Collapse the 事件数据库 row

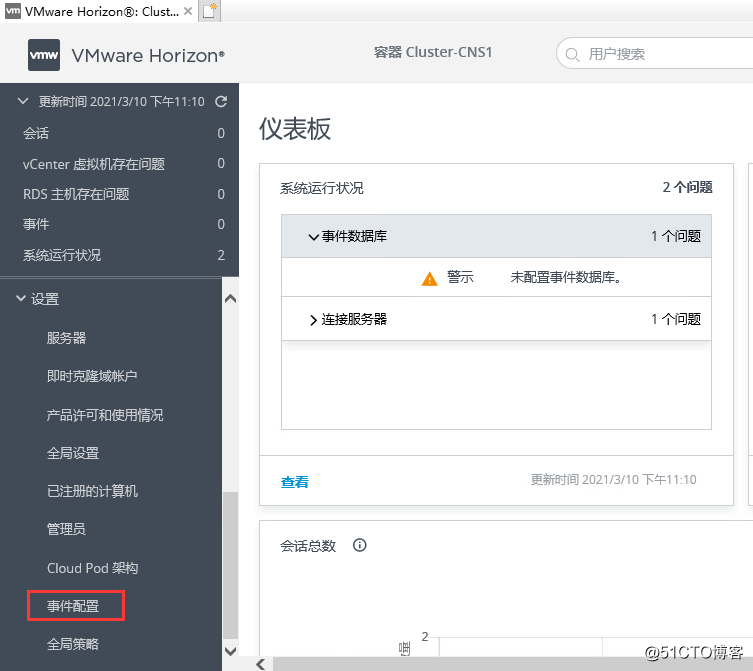pyautogui.click(x=314, y=237)
